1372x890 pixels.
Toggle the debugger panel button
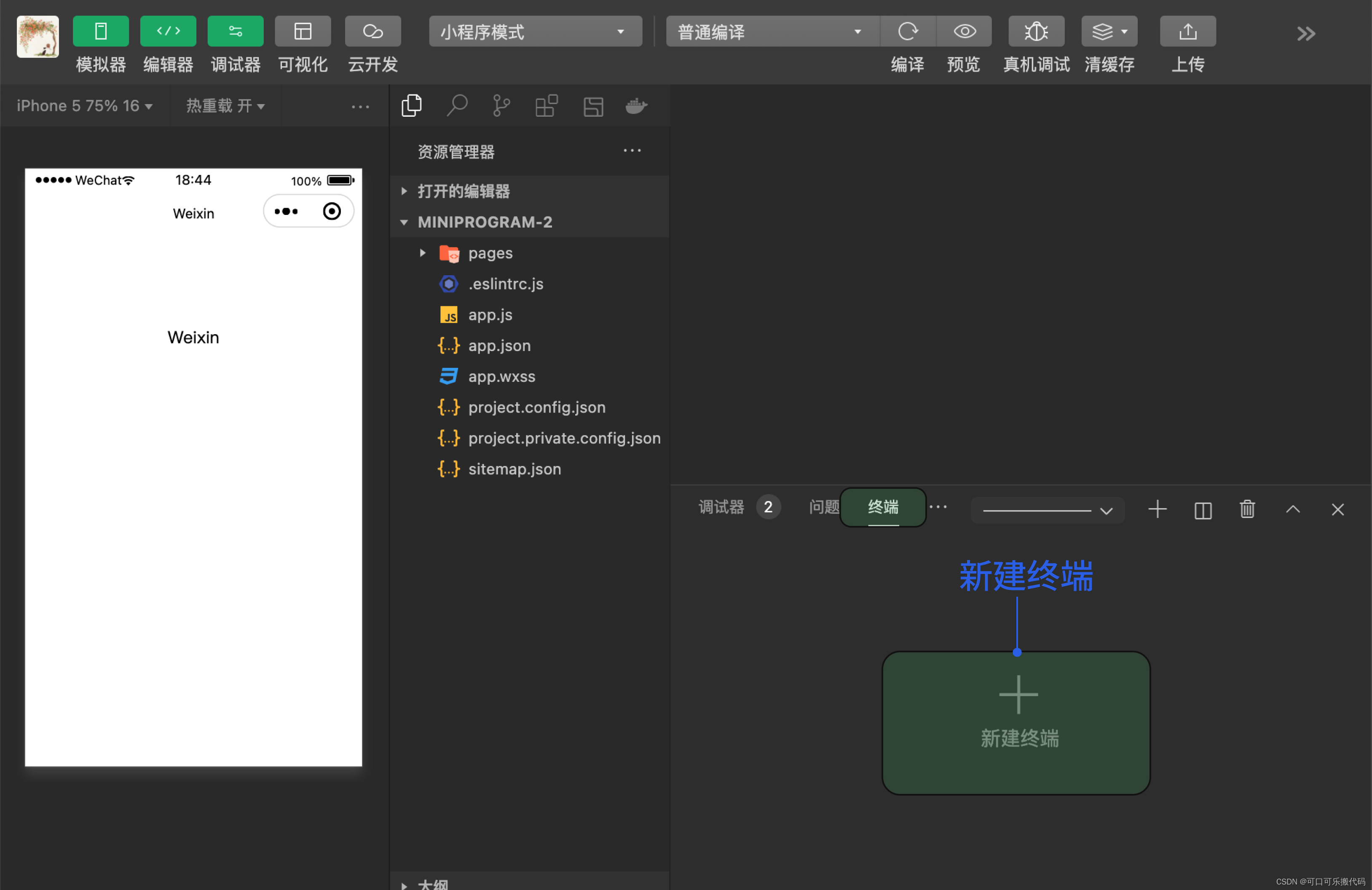tap(235, 32)
